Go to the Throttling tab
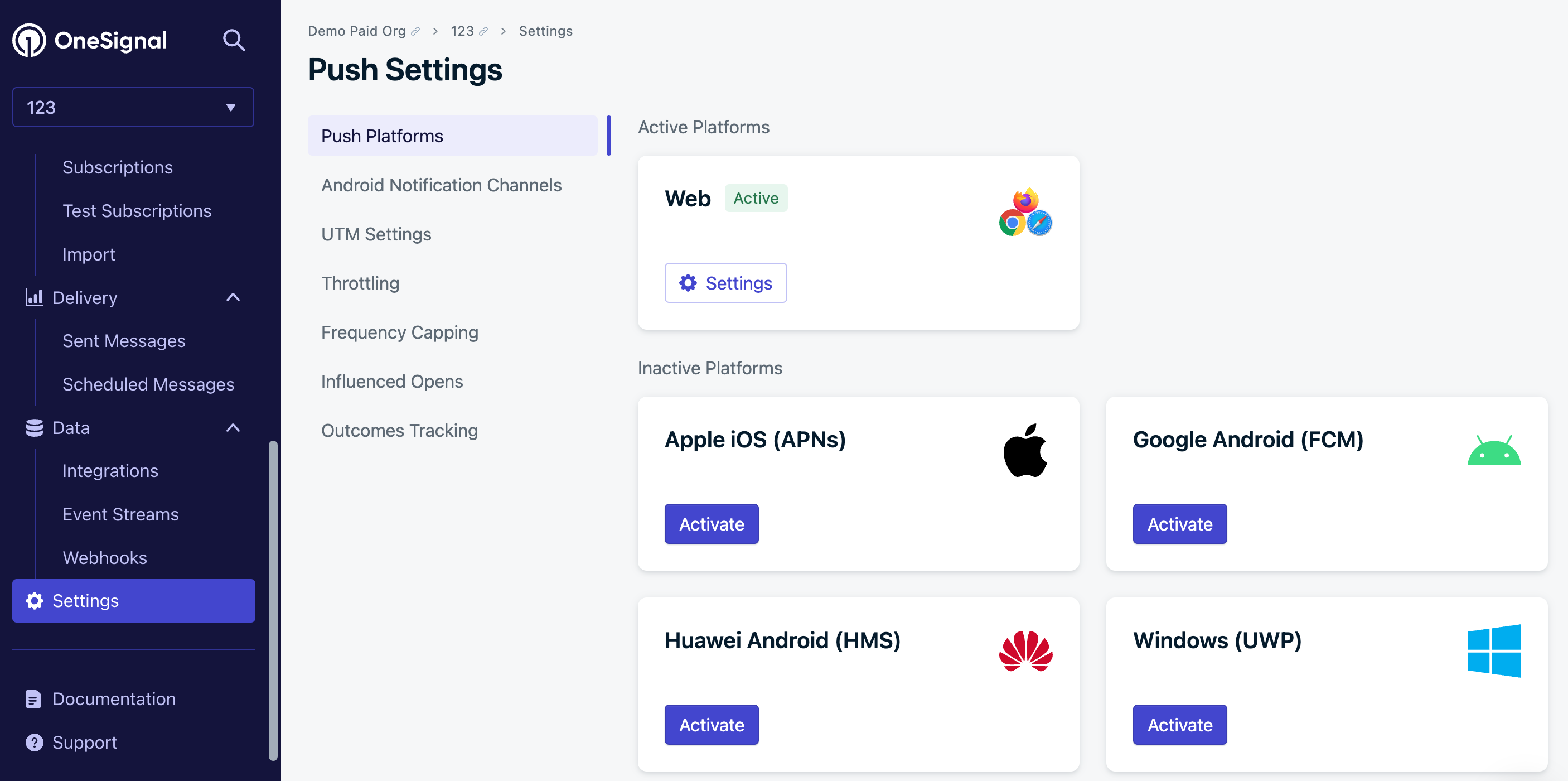This screenshot has width=1568, height=781. coord(360,282)
